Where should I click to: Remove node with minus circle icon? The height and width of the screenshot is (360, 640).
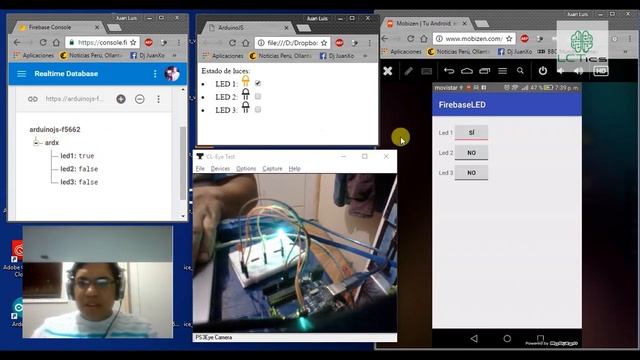(x=140, y=99)
